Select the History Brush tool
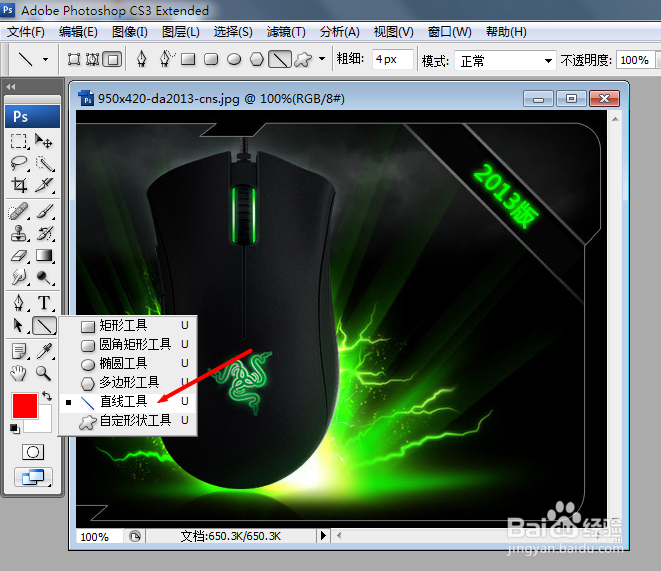661x571 pixels. [x=44, y=233]
